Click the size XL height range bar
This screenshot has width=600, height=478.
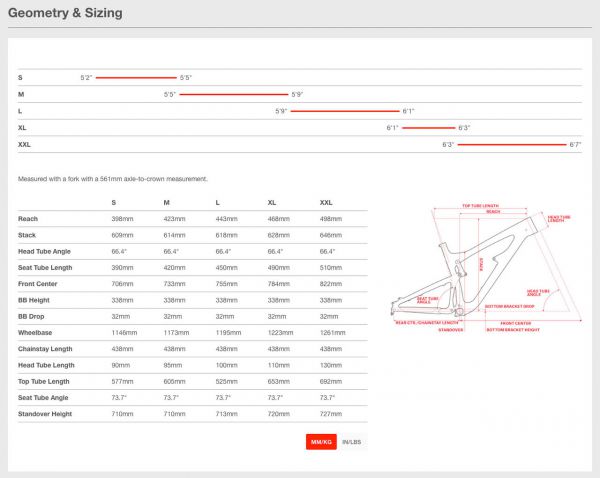[x=428, y=128]
